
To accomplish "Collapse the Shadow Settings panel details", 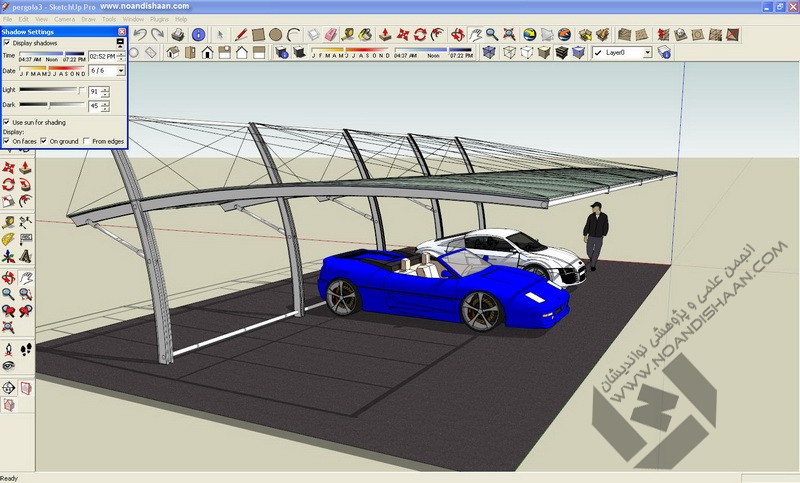I will click(121, 43).
